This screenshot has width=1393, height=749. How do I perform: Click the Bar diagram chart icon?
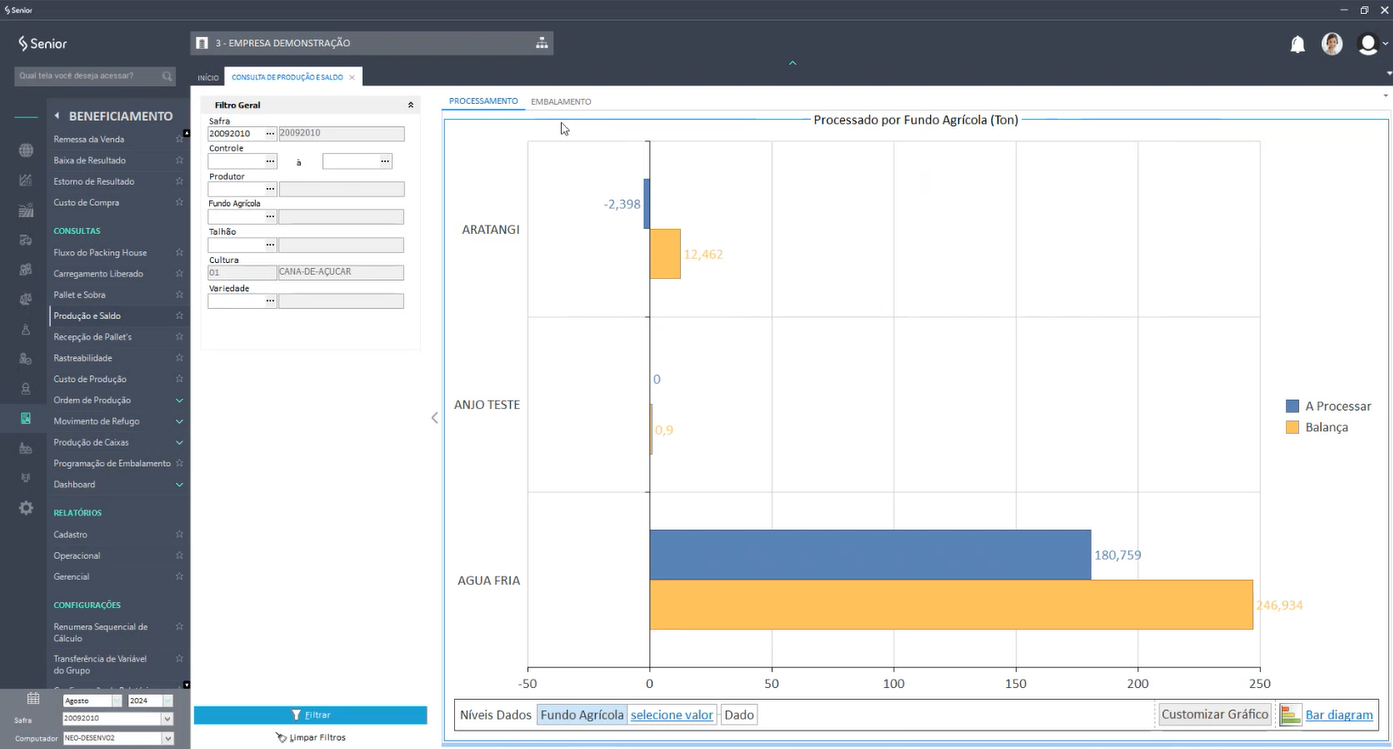1290,715
